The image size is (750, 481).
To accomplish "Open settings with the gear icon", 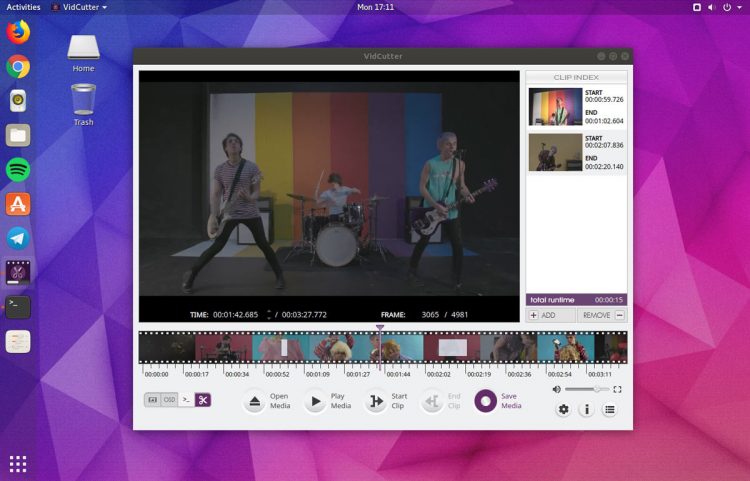I will tap(564, 410).
